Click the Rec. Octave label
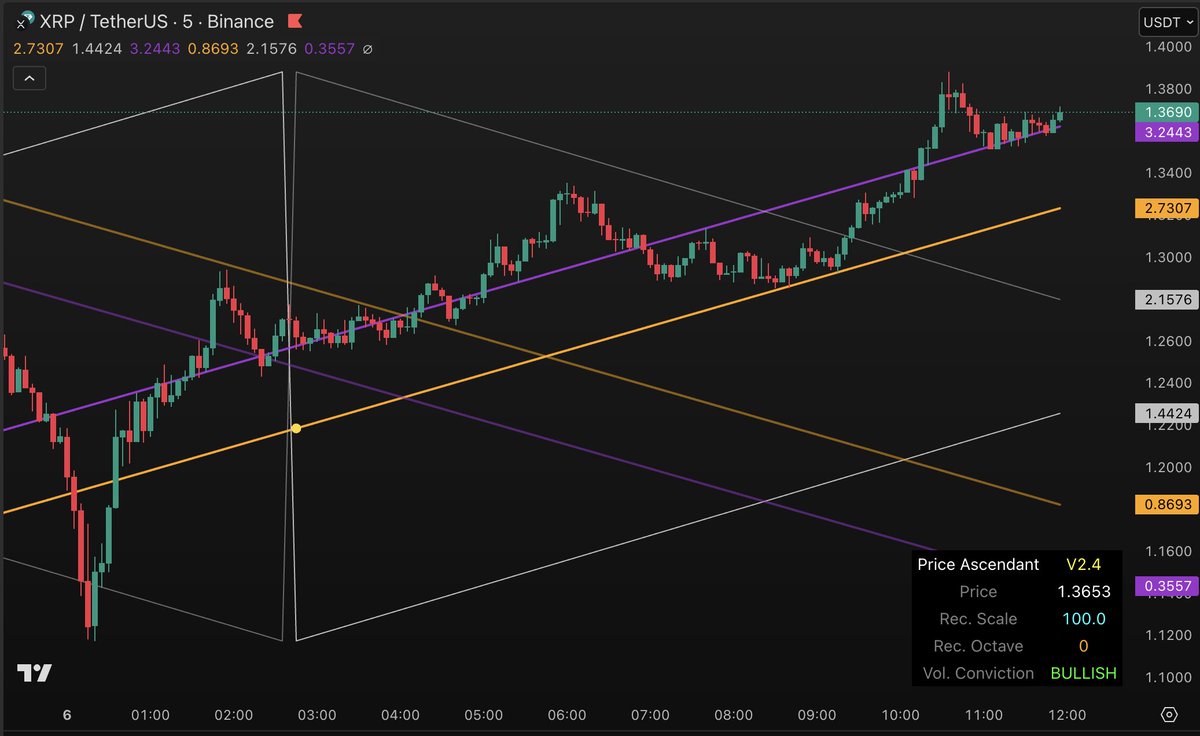Screen dimensions: 1200x736 tap(978, 646)
